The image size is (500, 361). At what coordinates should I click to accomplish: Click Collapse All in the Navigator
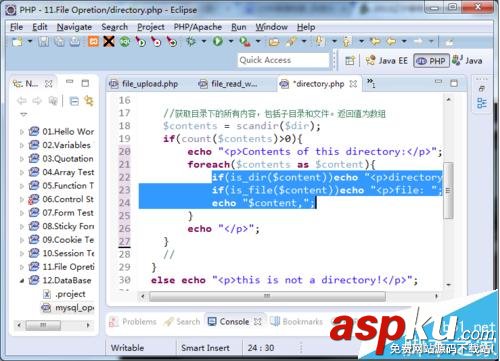pos(74,101)
